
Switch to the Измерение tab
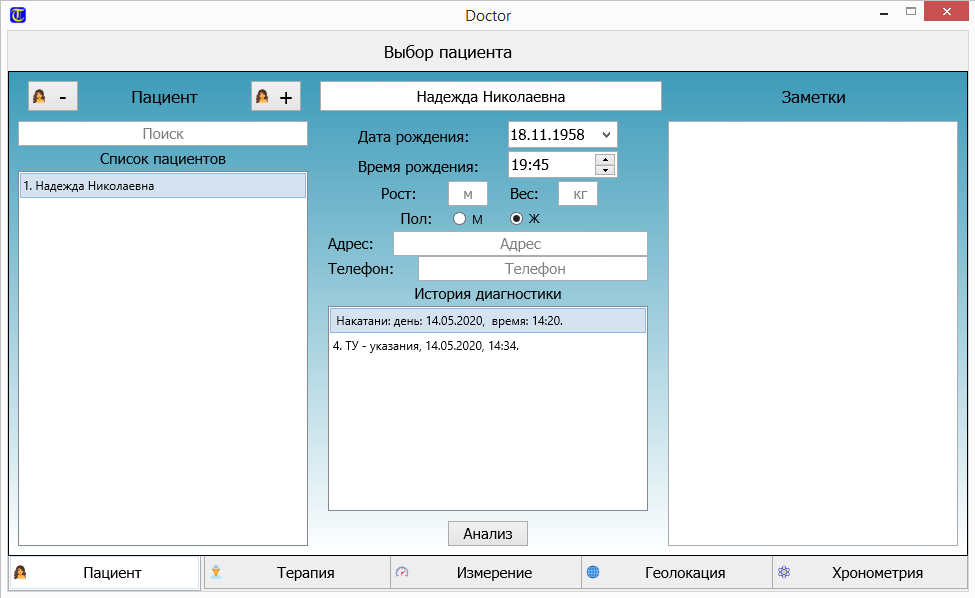(486, 573)
